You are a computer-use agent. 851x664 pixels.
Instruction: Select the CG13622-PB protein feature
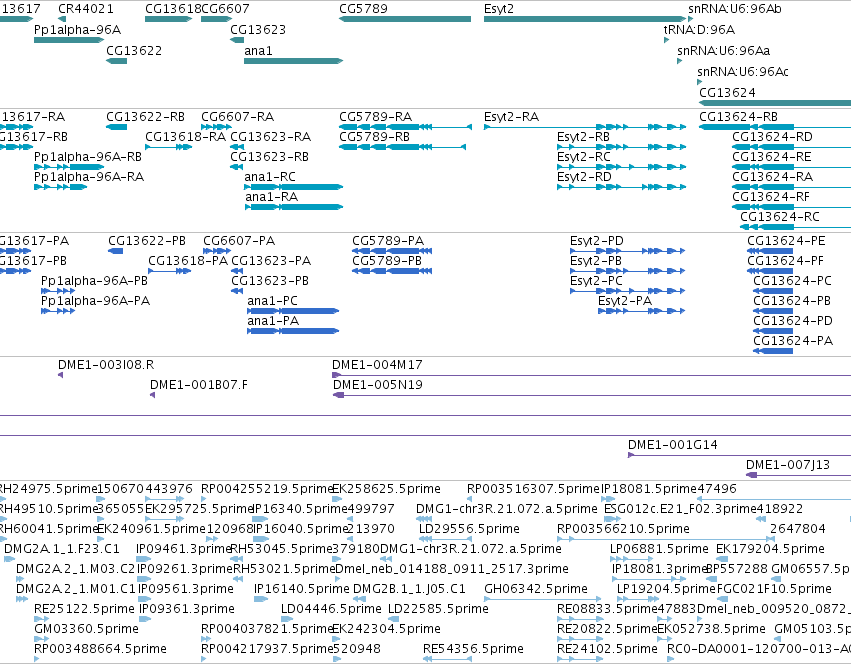(116, 251)
